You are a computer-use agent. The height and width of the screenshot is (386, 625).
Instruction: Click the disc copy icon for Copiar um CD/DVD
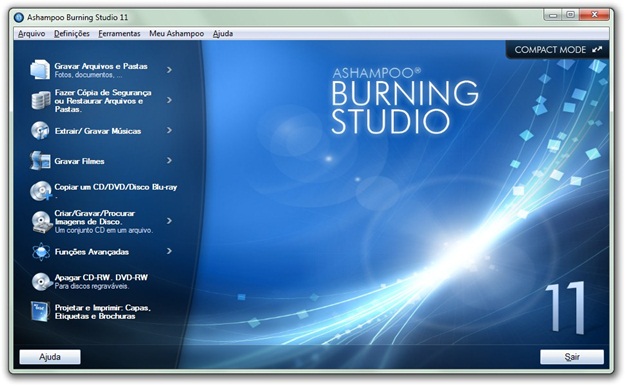pyautogui.click(x=41, y=191)
